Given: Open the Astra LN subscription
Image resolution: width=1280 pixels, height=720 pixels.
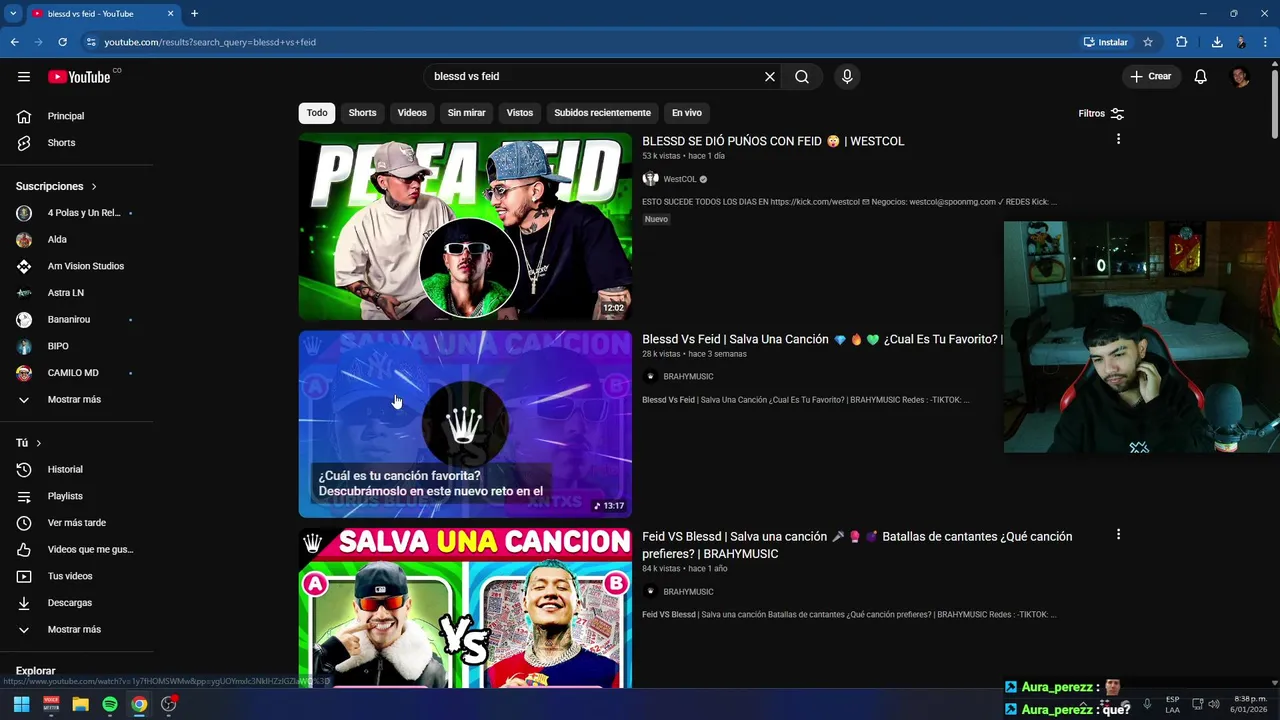Looking at the screenshot, I should (x=77, y=293).
